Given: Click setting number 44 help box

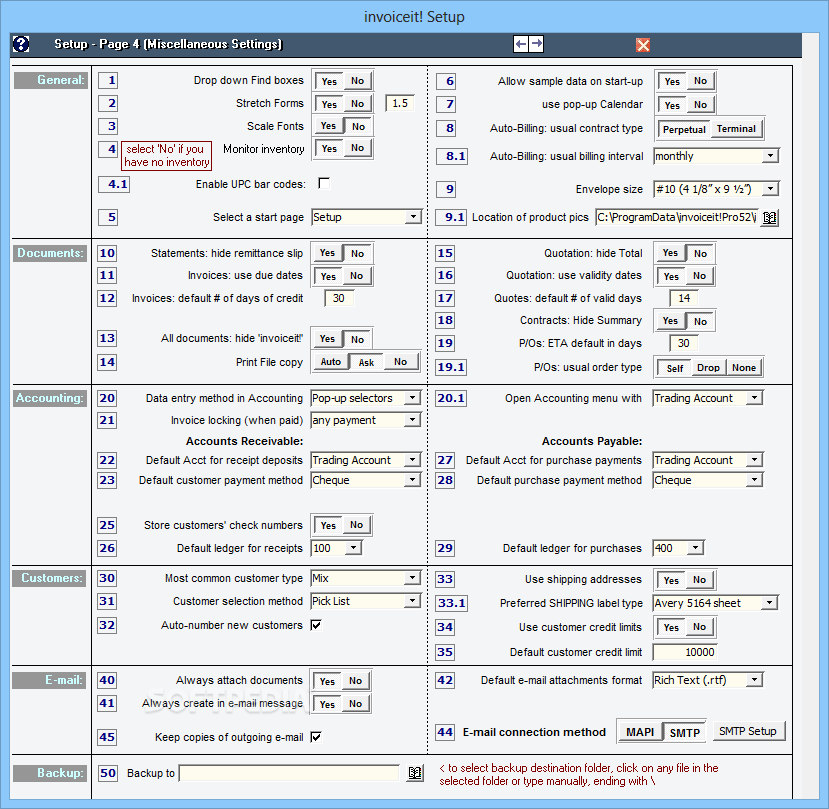Looking at the screenshot, I should pos(445,732).
